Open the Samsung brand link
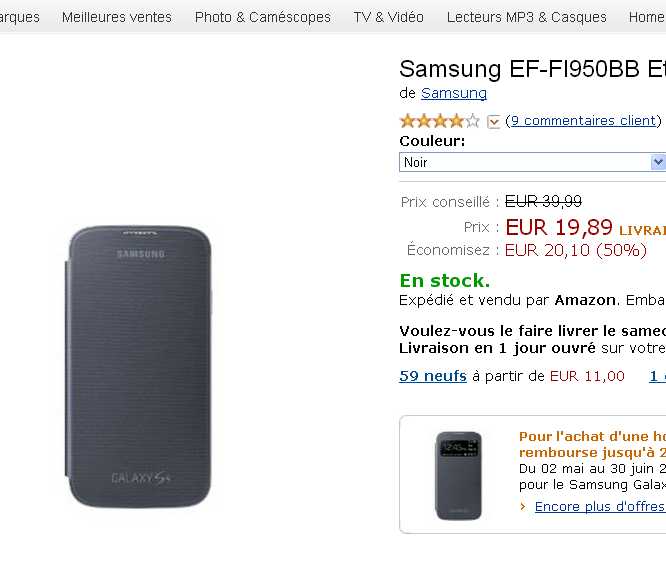Image resolution: width=666 pixels, height=579 pixels. pos(454,93)
